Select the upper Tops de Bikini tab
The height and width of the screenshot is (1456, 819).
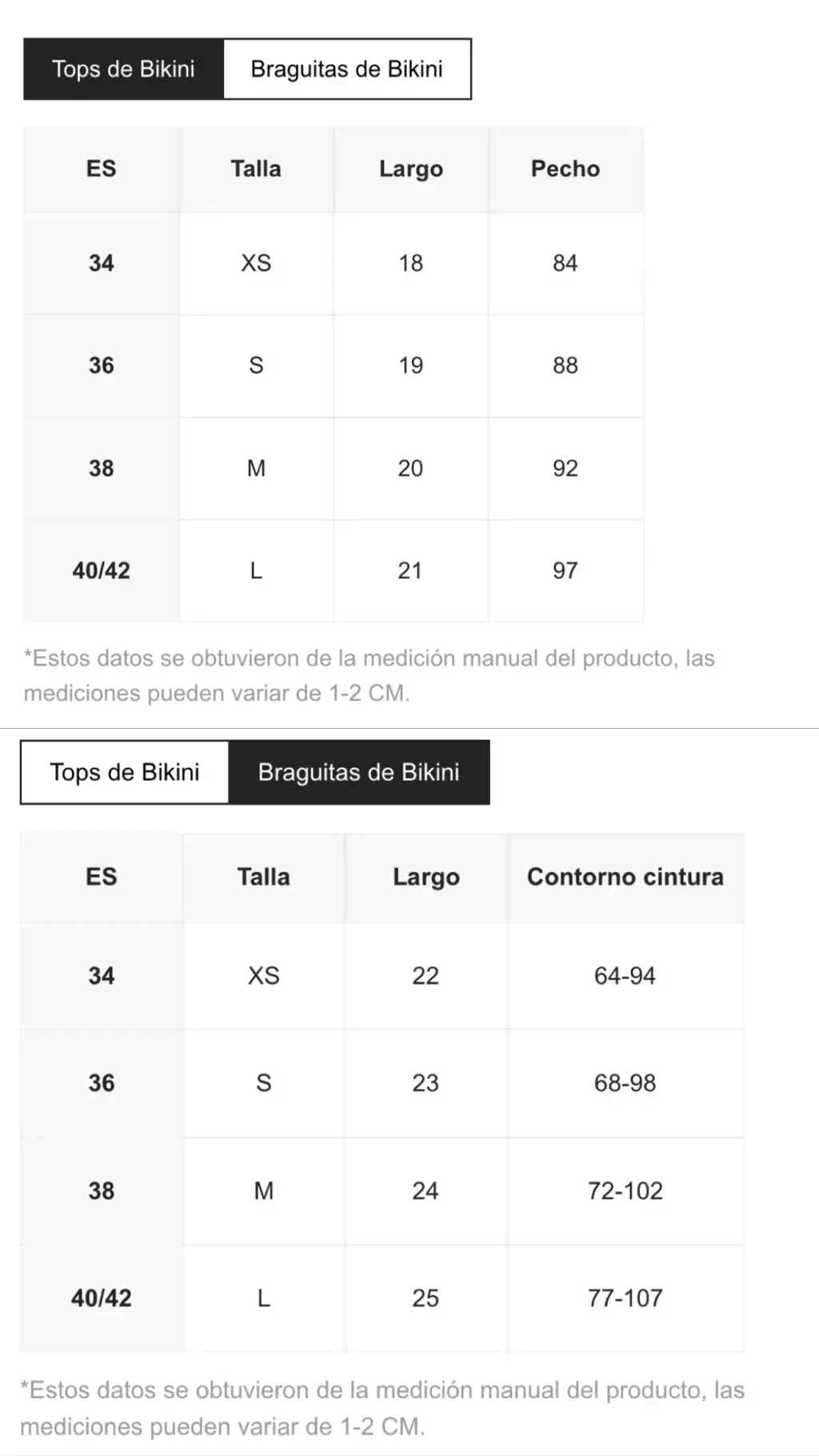[x=123, y=69]
